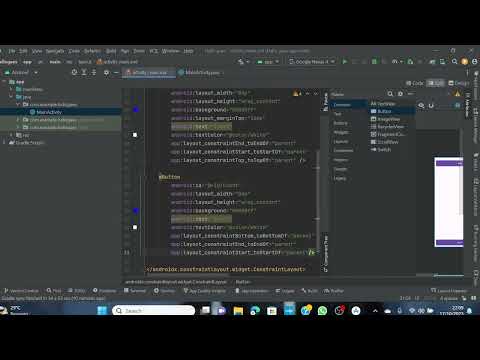Choose TextView from Palette list
The height and width of the screenshot is (360, 480).
coord(383,104)
